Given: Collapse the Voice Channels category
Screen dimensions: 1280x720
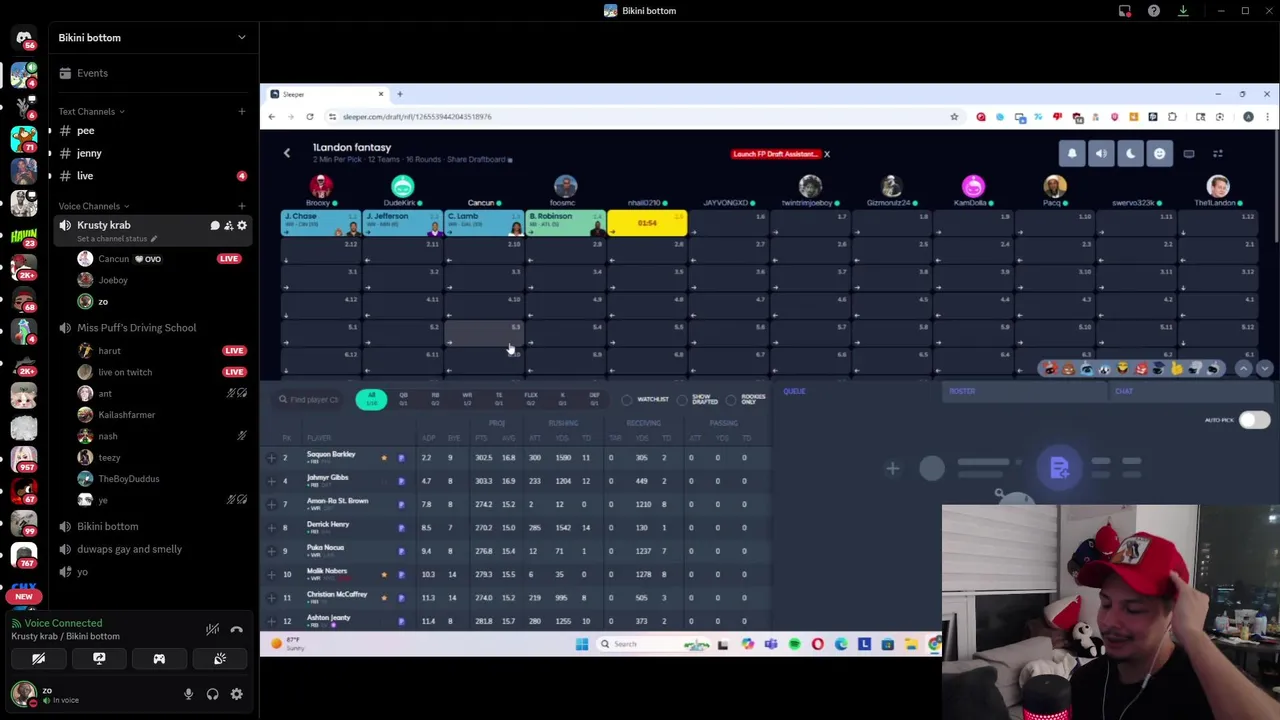Looking at the screenshot, I should pos(93,206).
